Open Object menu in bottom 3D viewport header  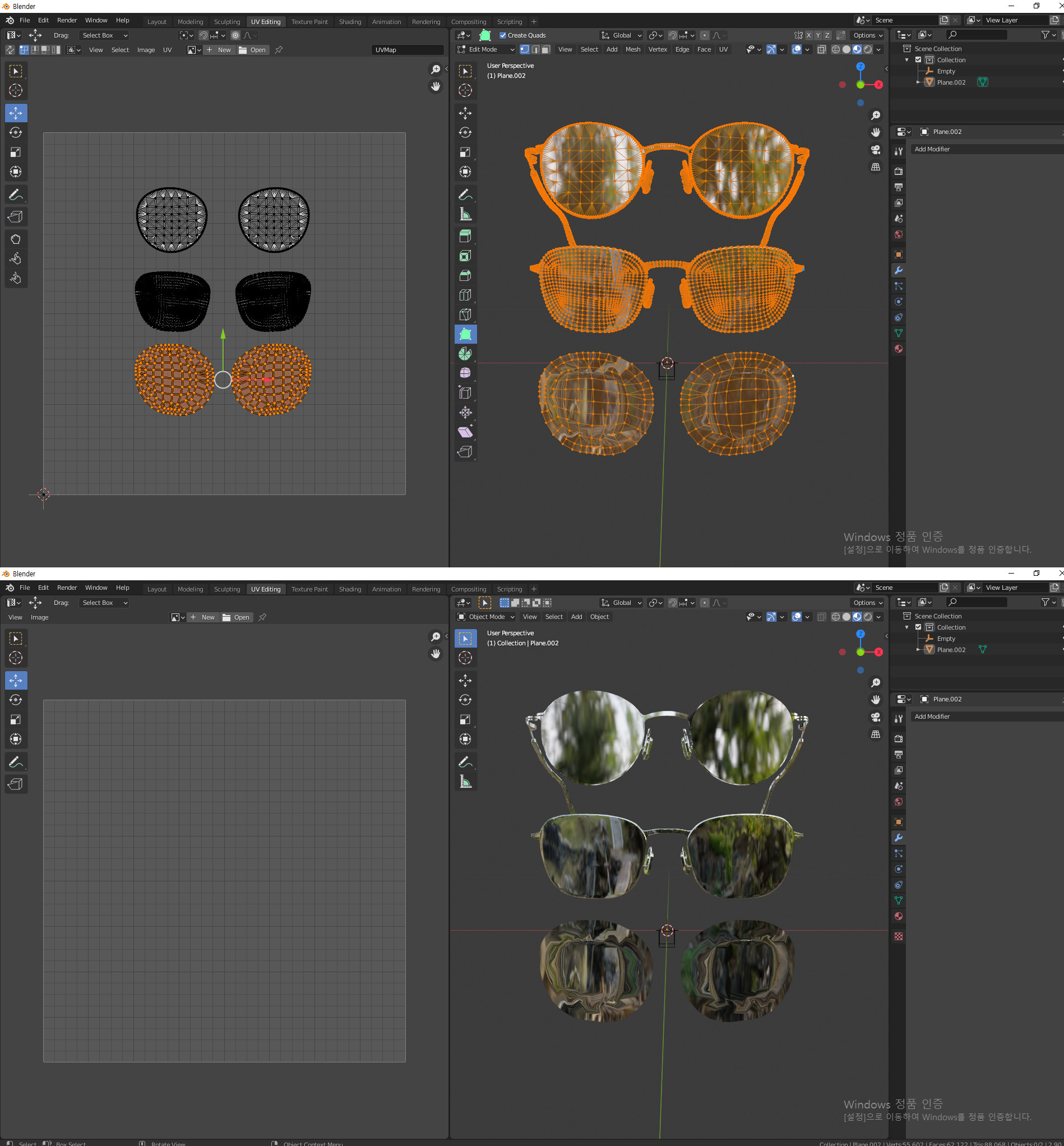[599, 617]
